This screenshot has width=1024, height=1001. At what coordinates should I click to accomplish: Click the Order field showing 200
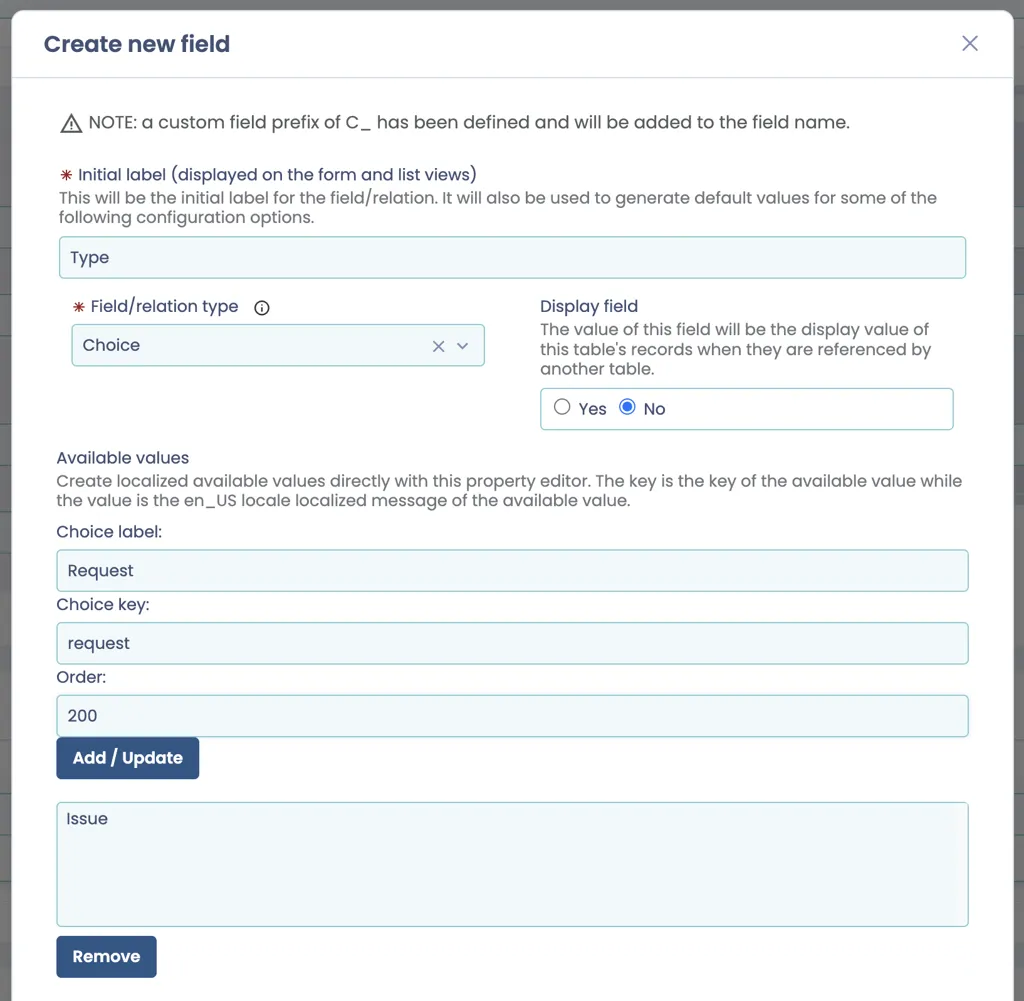coord(512,716)
